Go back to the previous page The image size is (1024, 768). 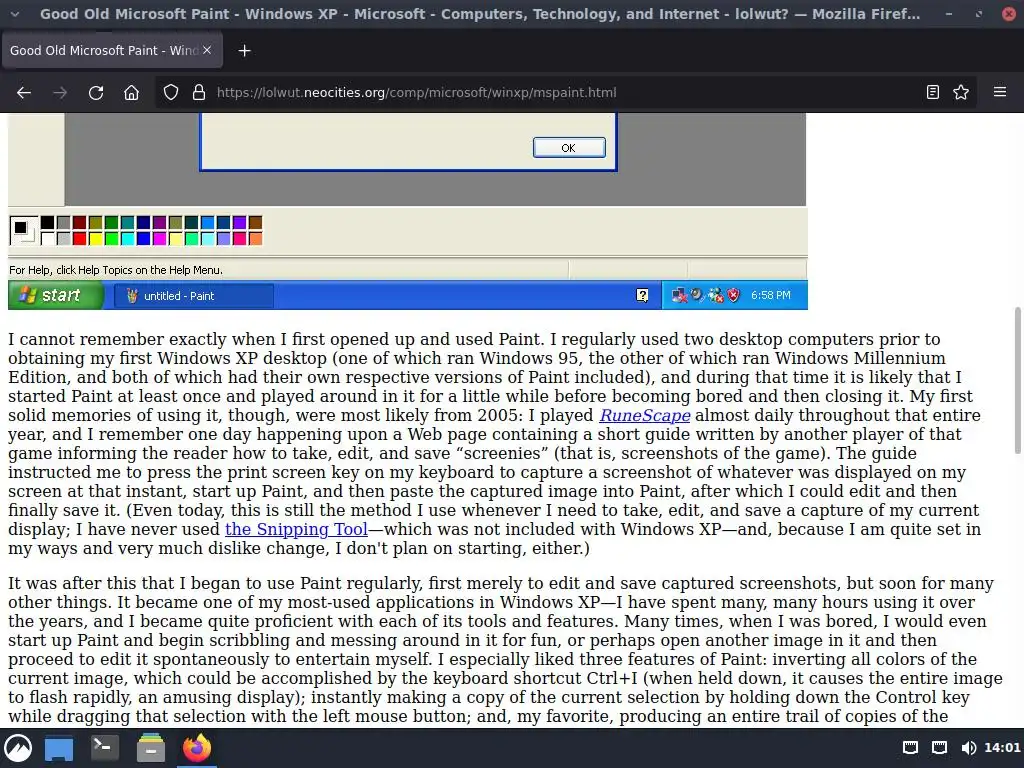(24, 93)
